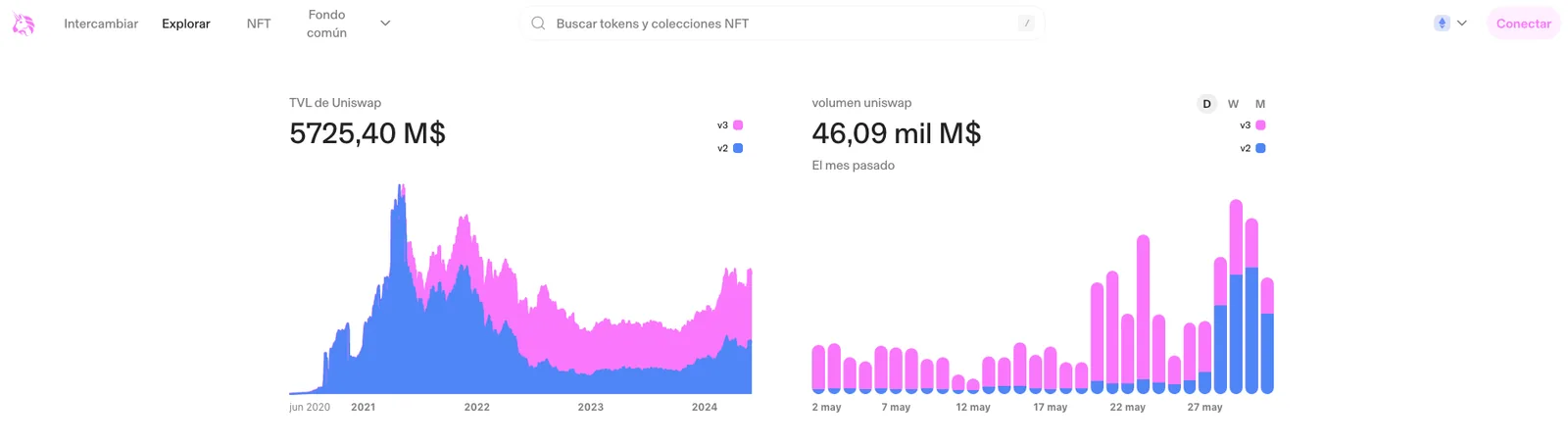Image resolution: width=1568 pixels, height=446 pixels.
Task: Open the Fondo común page
Action: pos(326,24)
